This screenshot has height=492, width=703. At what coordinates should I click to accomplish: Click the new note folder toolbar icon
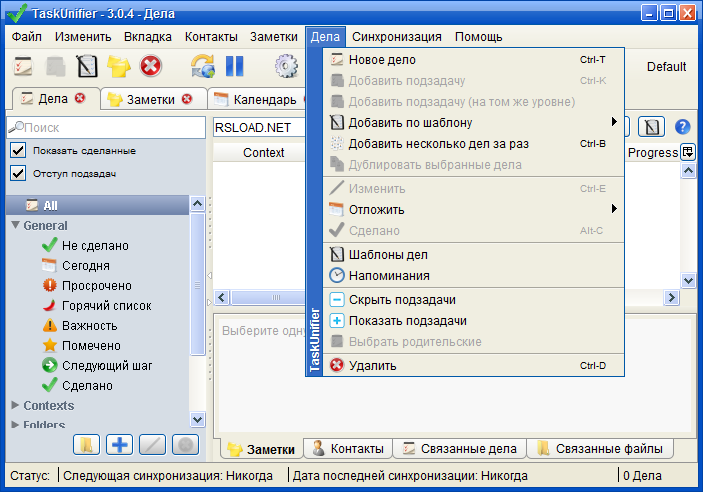[119, 66]
